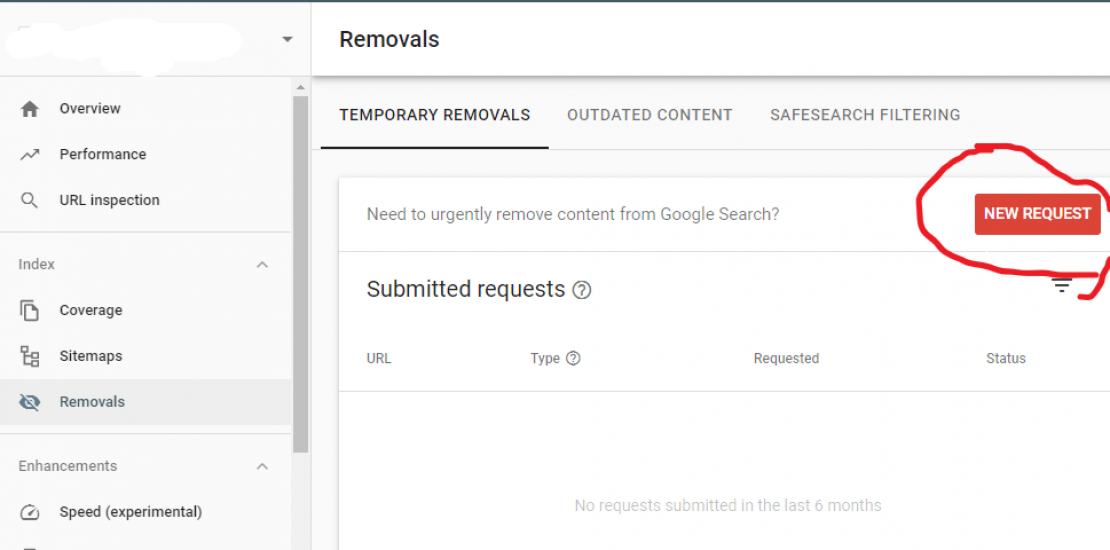Collapse the Index section chevron
Viewport: 1110px width, 550px height.
click(262, 265)
